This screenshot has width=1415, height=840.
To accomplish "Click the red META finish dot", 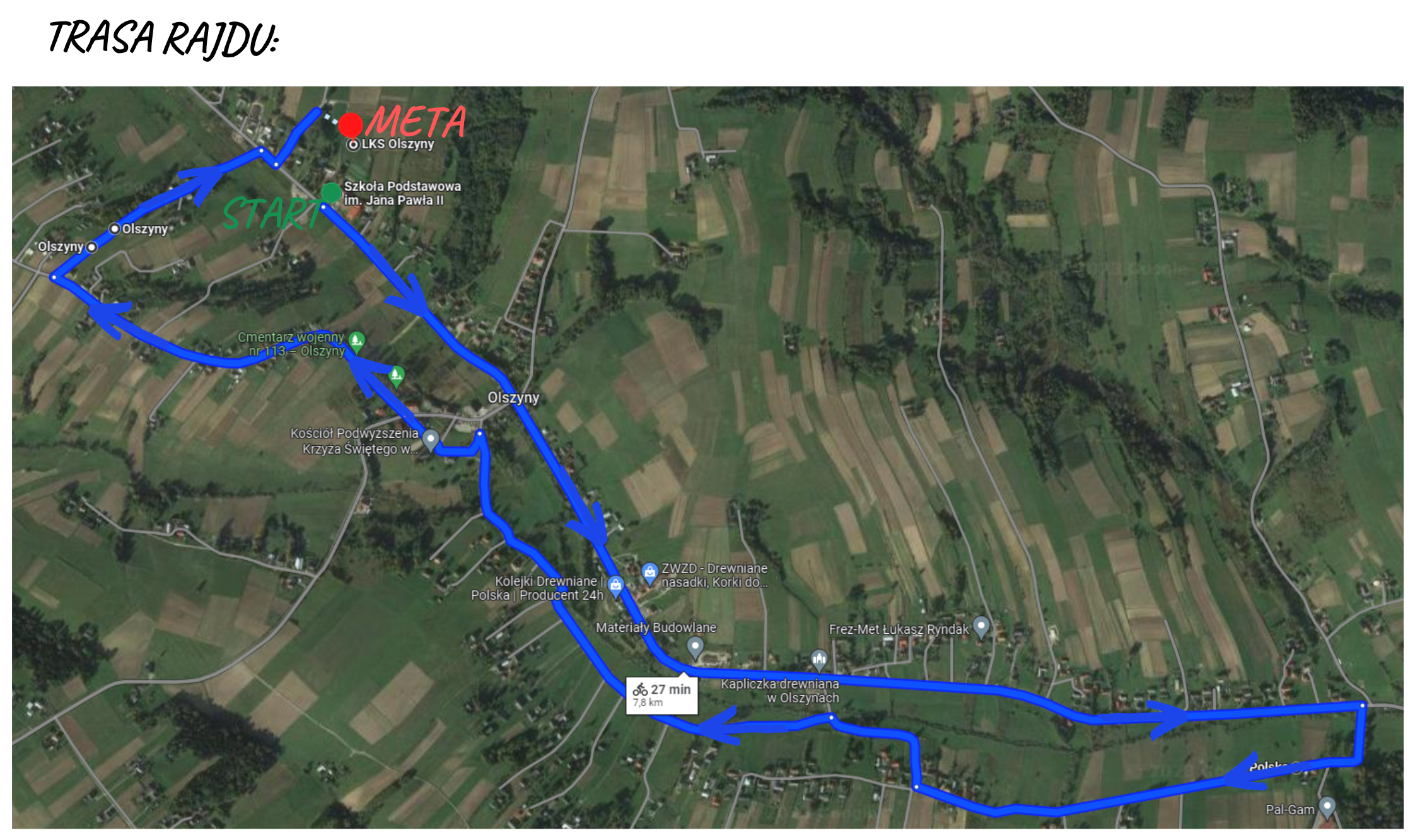I will click(x=351, y=125).
